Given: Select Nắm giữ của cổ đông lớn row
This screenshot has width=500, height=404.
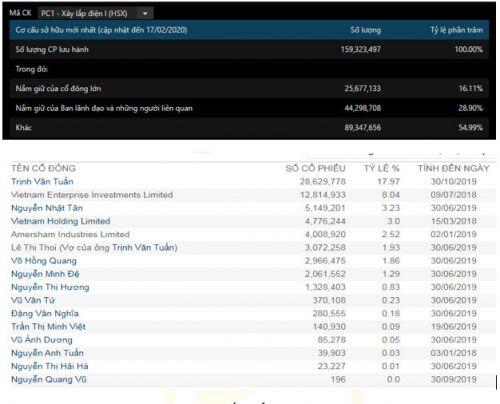Looking at the screenshot, I should pos(249,88).
